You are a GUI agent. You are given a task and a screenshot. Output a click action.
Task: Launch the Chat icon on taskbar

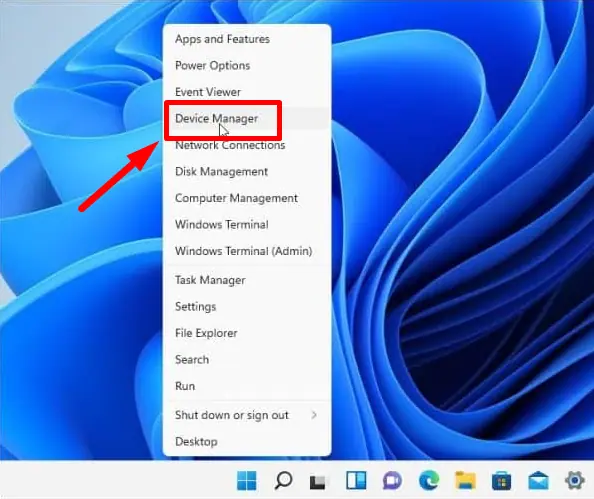(392, 481)
